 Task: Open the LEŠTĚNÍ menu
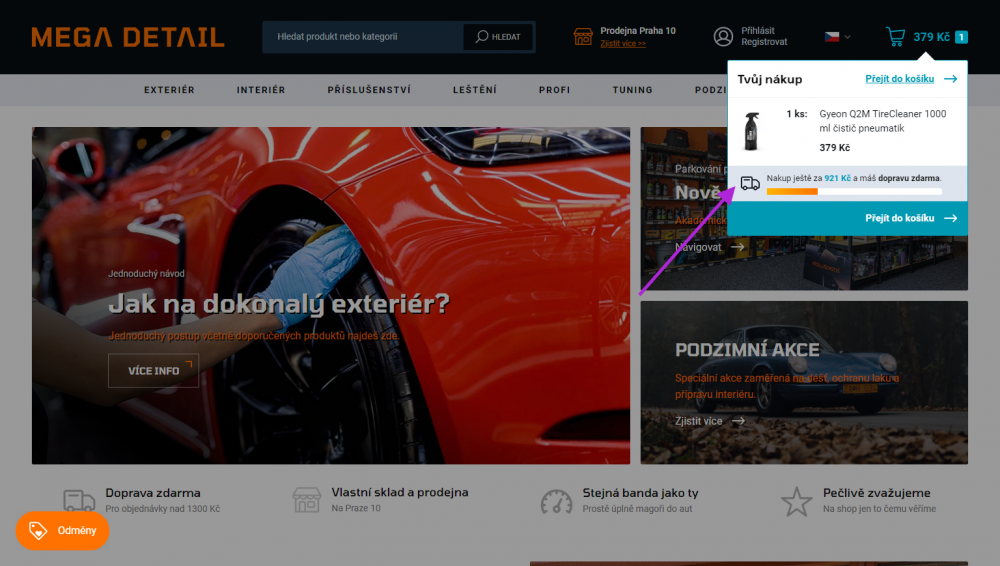click(474, 90)
